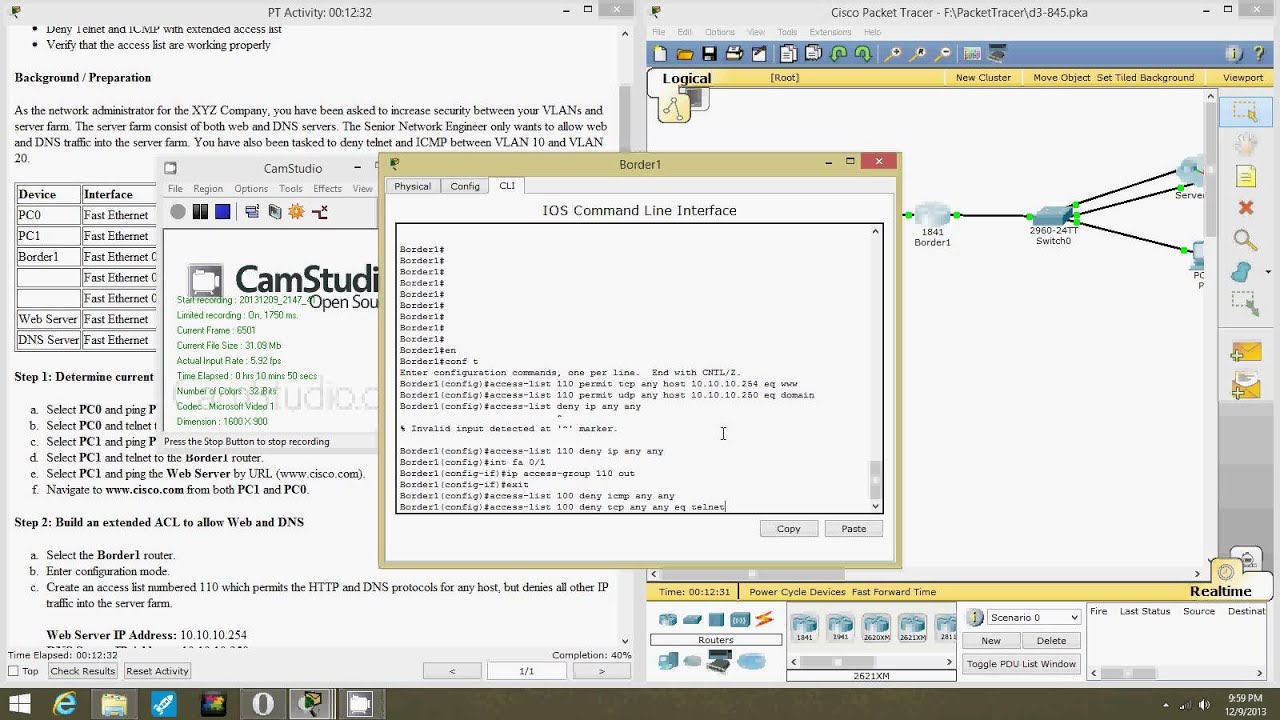Viewport: 1280px width, 720px height.
Task: Click the Delete scenario button
Action: (1051, 640)
